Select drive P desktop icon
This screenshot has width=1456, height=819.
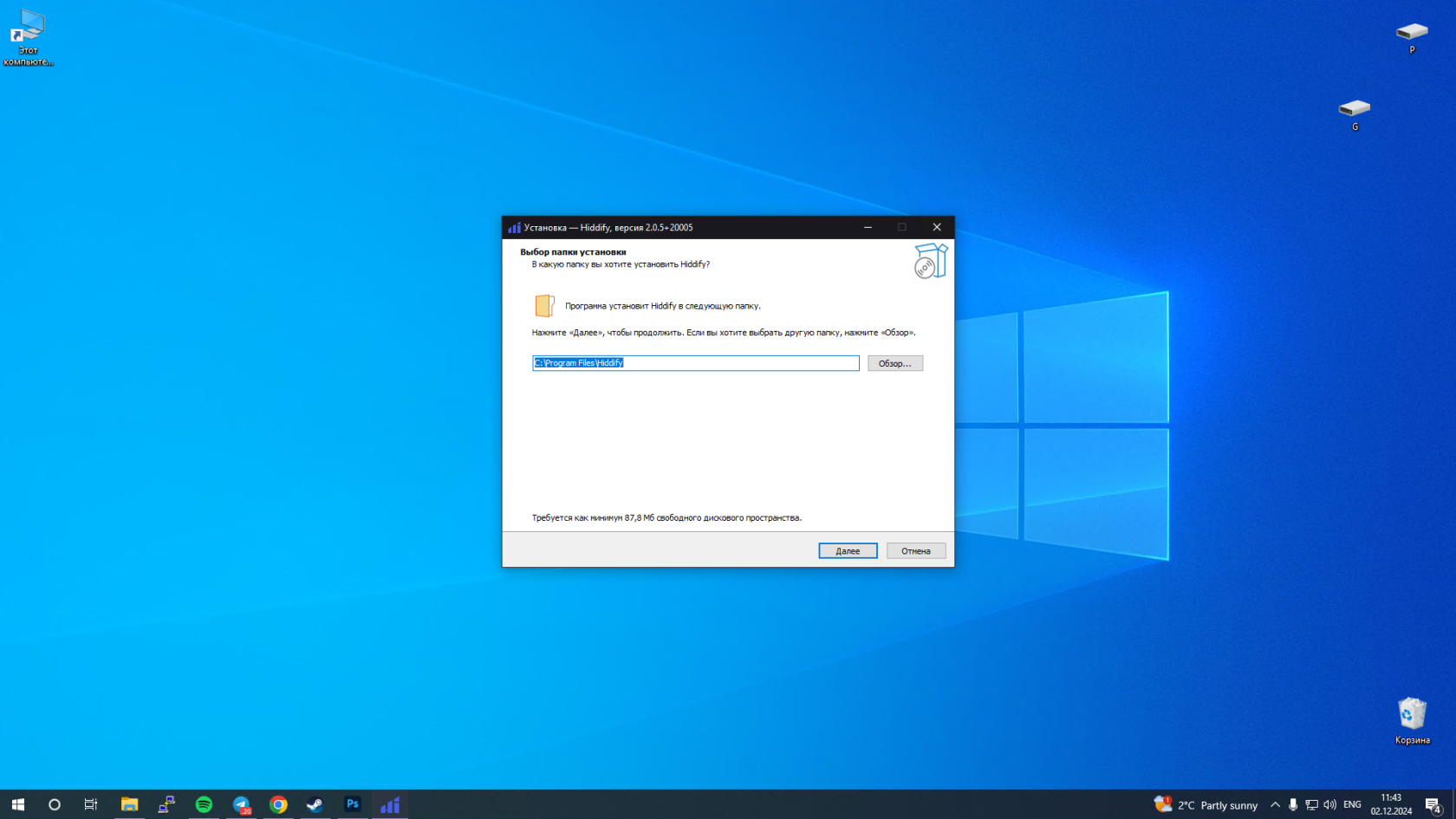point(1412,37)
